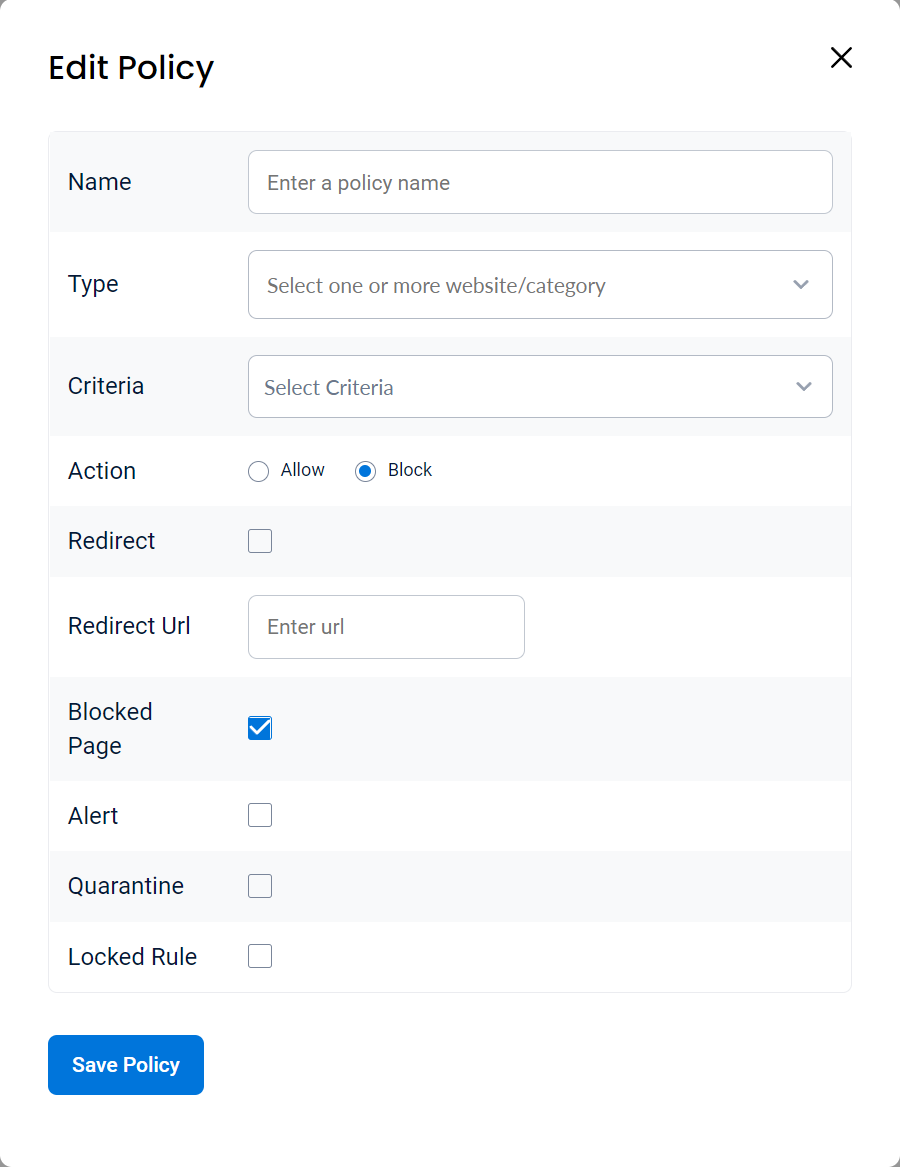Uncheck the Blocked Page checkbox
The image size is (900, 1167).
(260, 728)
